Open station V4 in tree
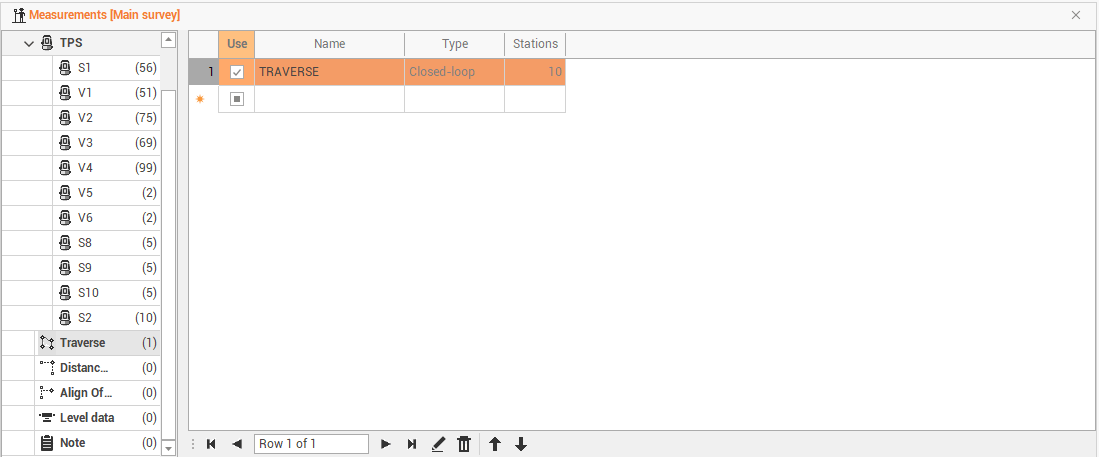 pyautogui.click(x=85, y=168)
